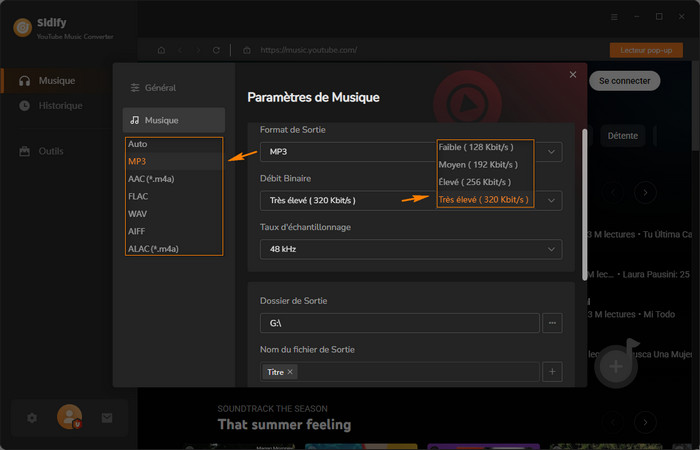Open the hamburger menu in the title bar
The image size is (700, 450).
[x=614, y=17]
